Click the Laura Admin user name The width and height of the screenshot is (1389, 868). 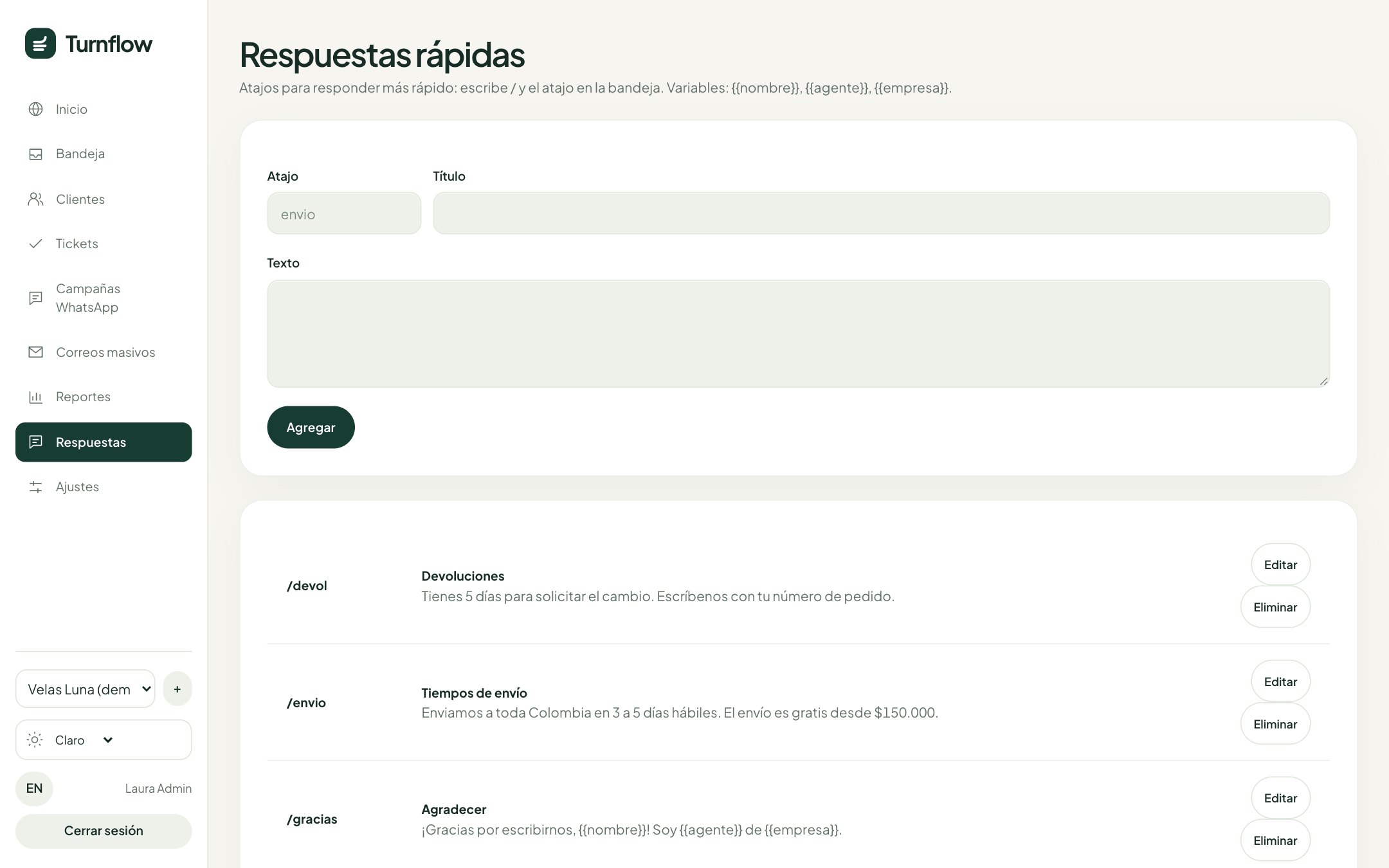click(x=158, y=789)
